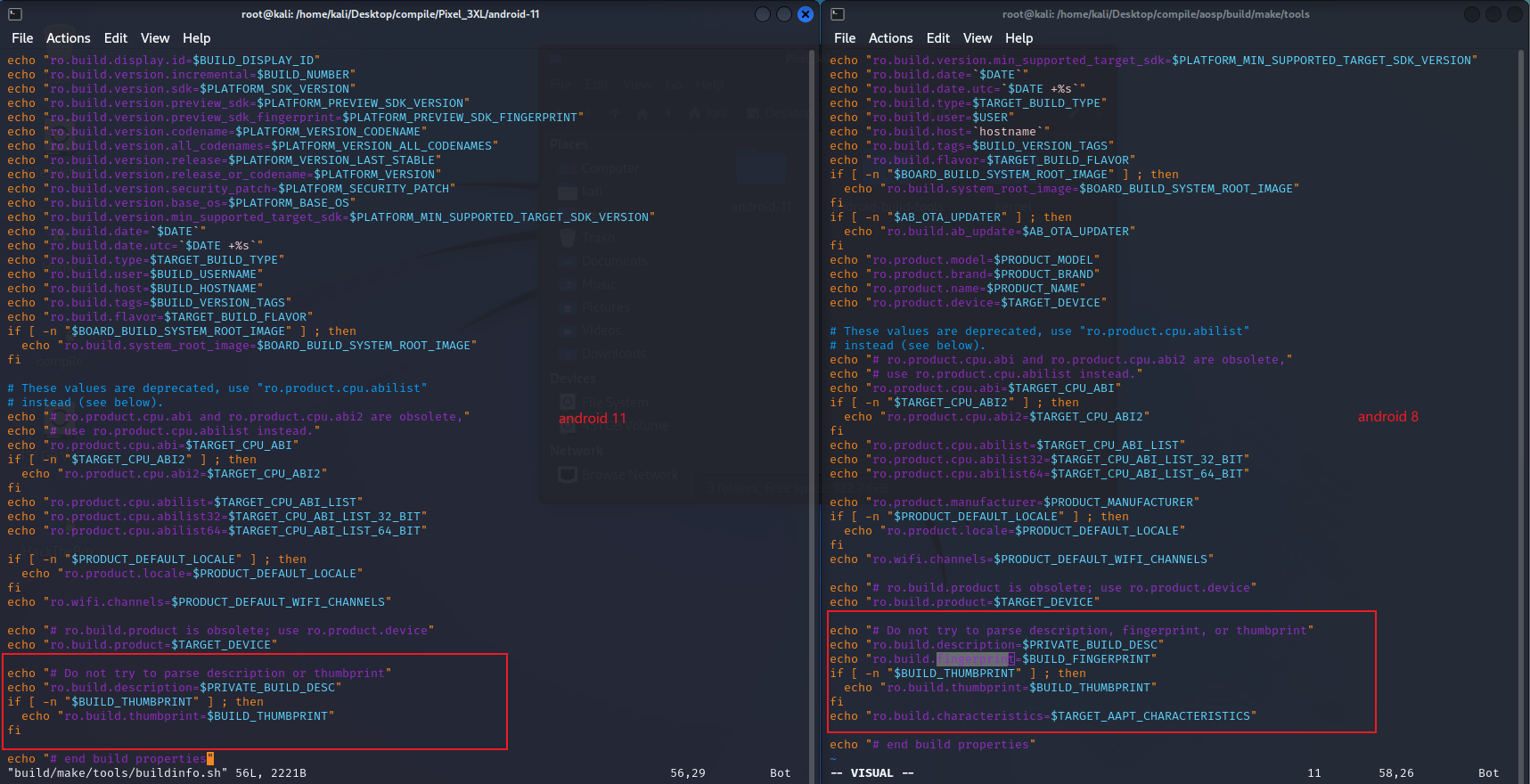Minimize the android-11 terminal window
This screenshot has width=1530, height=784.
[763, 14]
